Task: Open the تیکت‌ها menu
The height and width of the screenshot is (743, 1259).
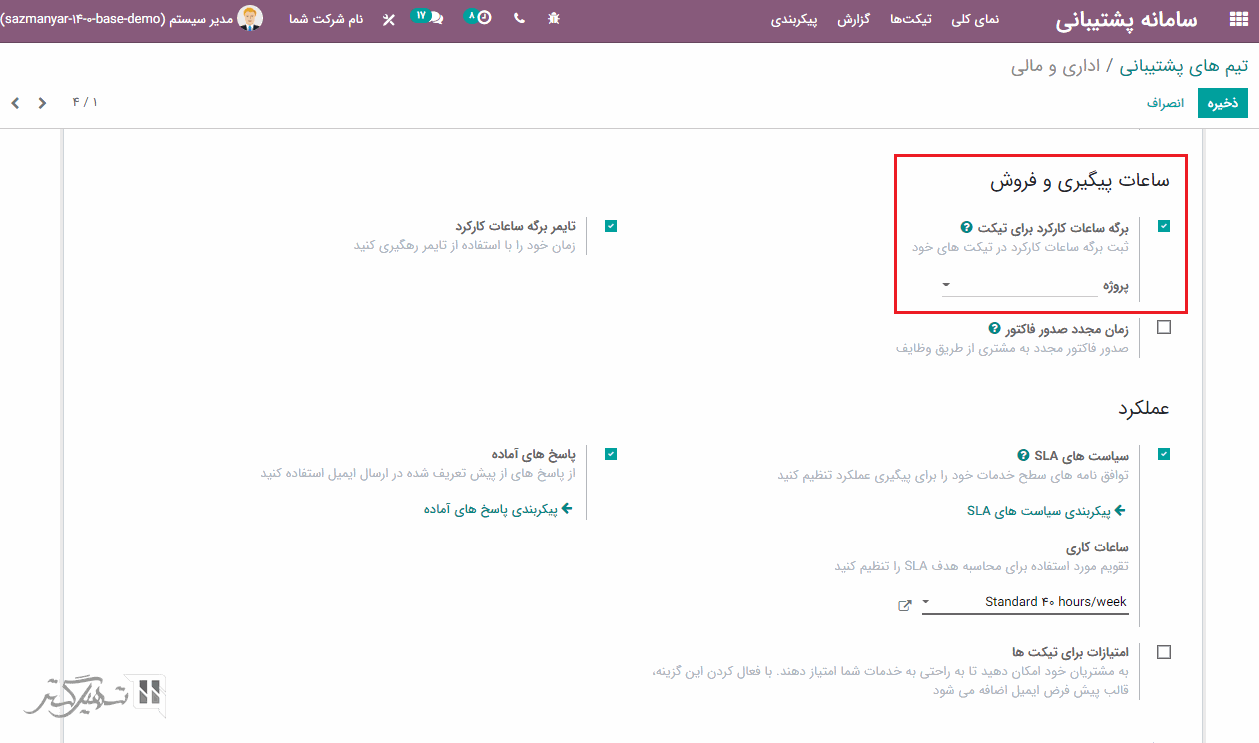Action: [x=910, y=20]
